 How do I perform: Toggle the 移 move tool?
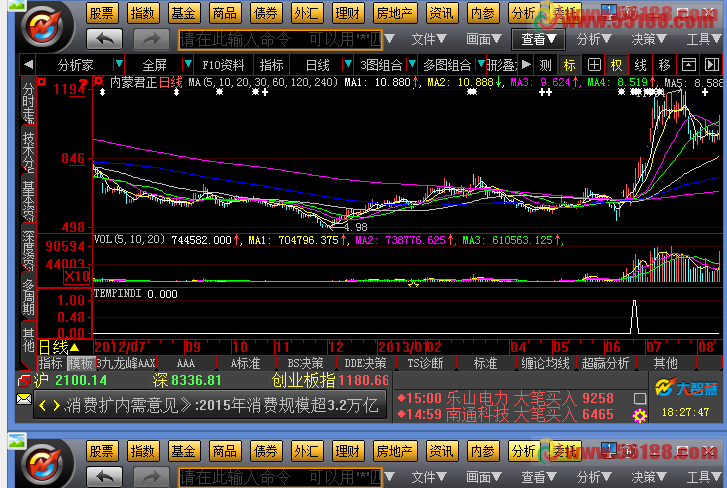click(664, 65)
